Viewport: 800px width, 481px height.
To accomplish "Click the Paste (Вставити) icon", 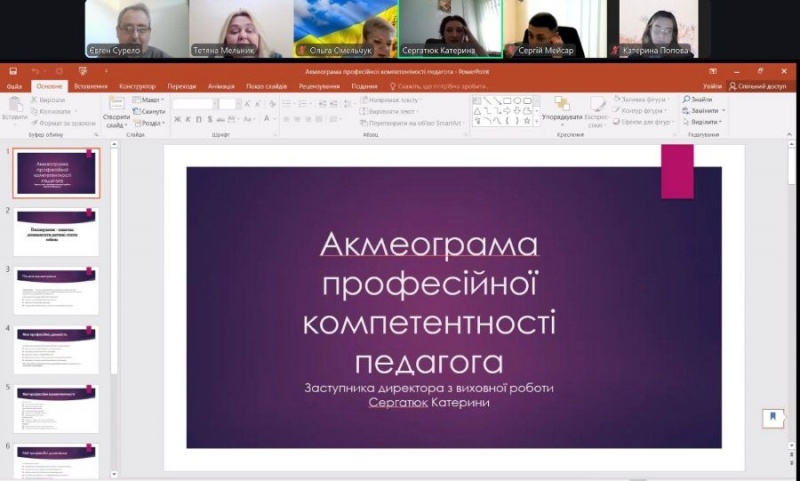I will click(14, 106).
